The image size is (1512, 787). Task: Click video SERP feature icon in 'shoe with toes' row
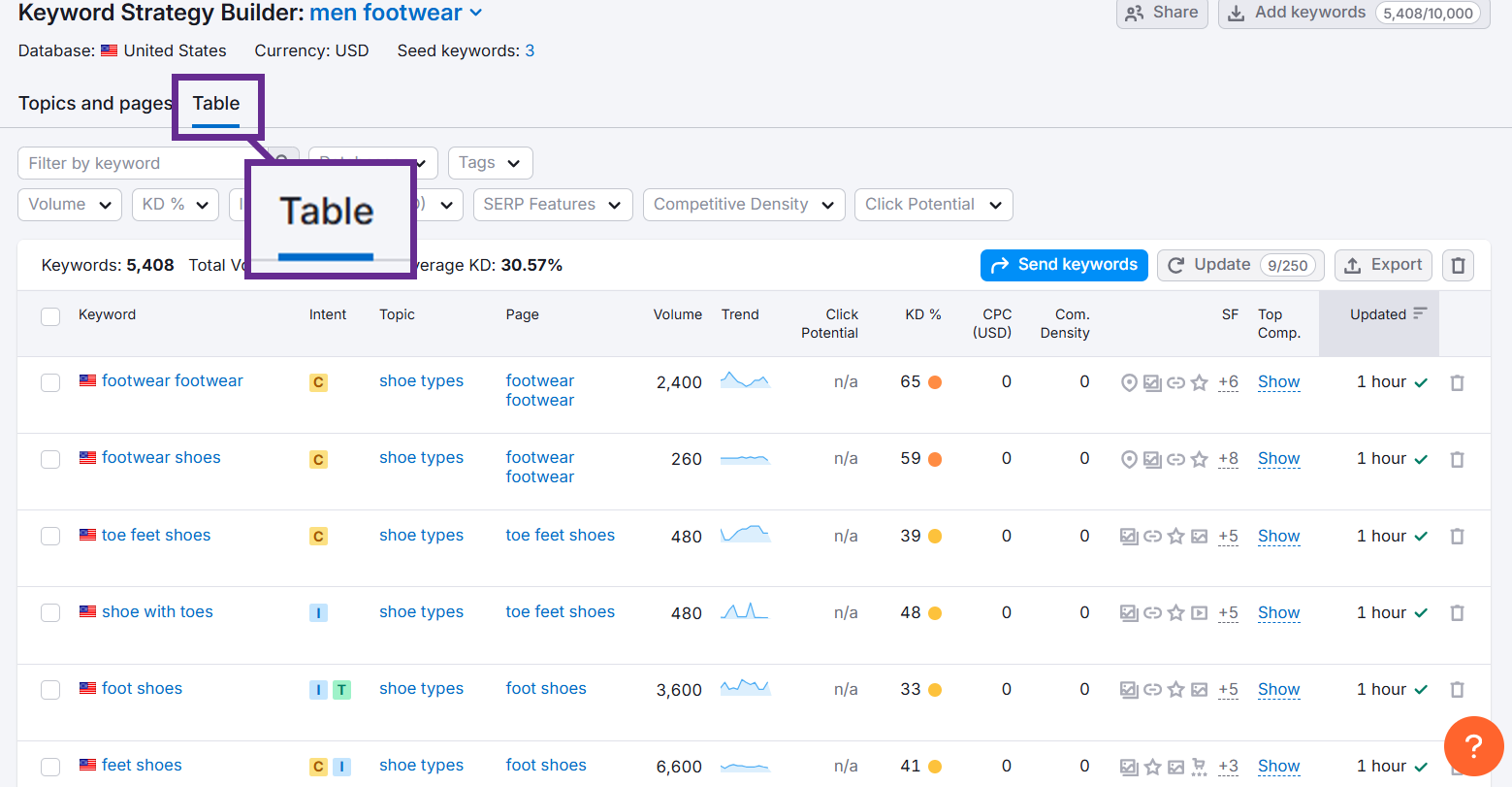(x=1200, y=612)
